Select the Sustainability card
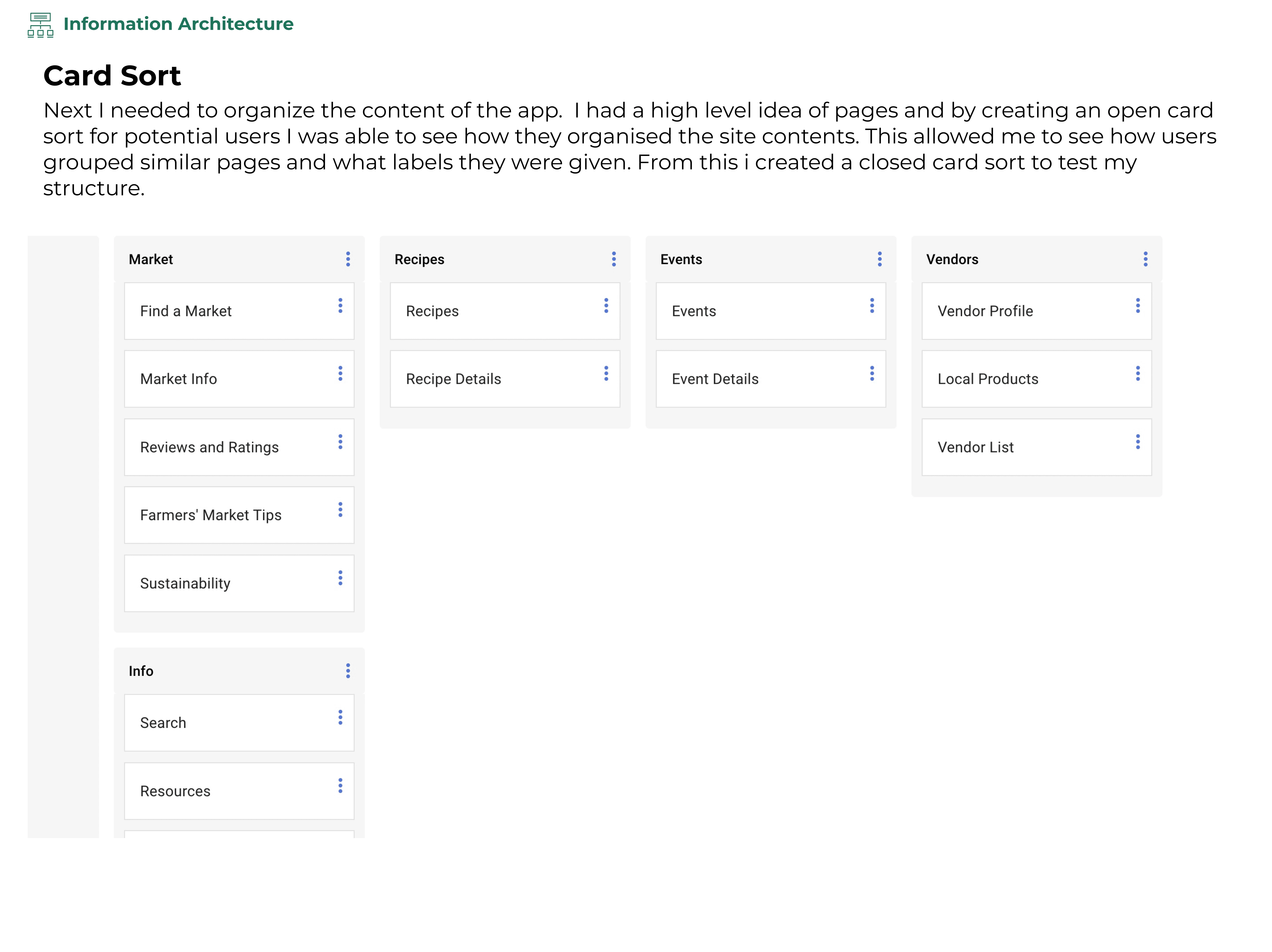This screenshot has height=952, width=1272. pyautogui.click(x=239, y=584)
